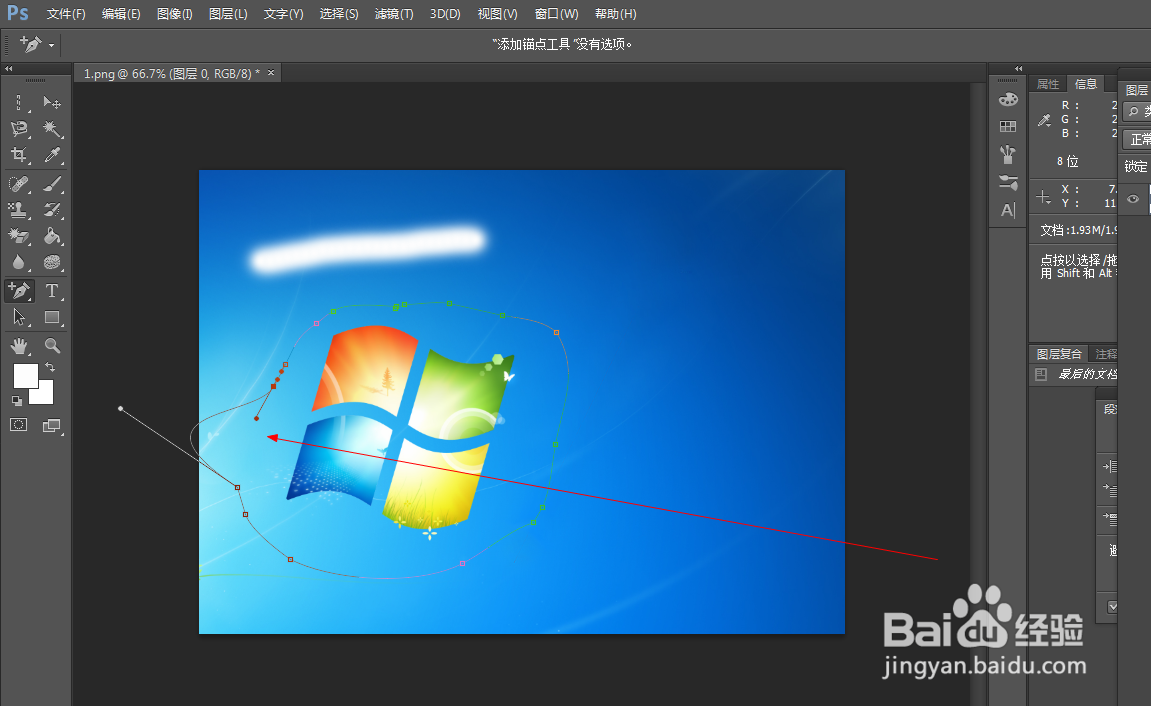This screenshot has height=706, width=1151.
Task: Select the Crop tool
Action: click(19, 155)
